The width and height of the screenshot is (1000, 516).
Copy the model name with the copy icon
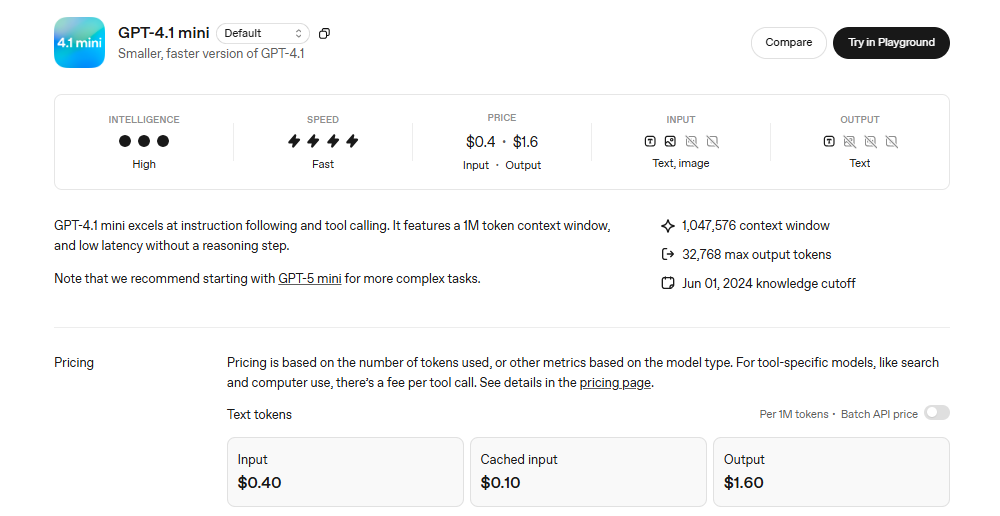click(324, 33)
